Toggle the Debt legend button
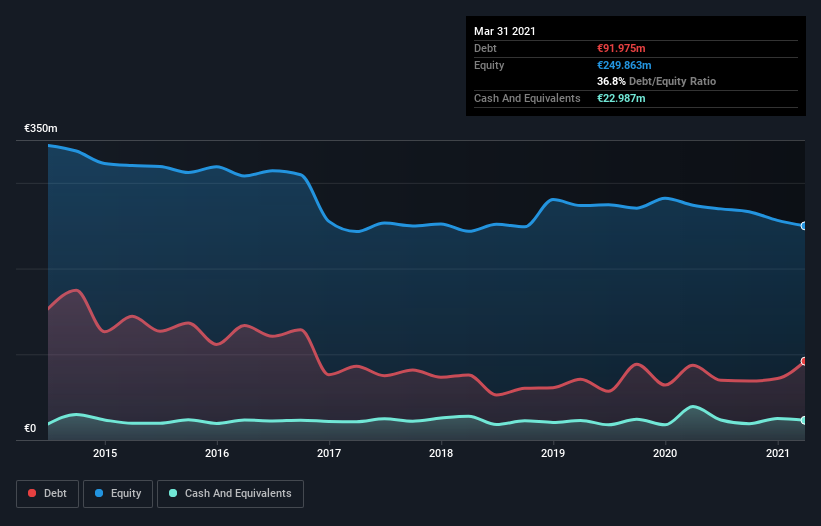 point(48,494)
